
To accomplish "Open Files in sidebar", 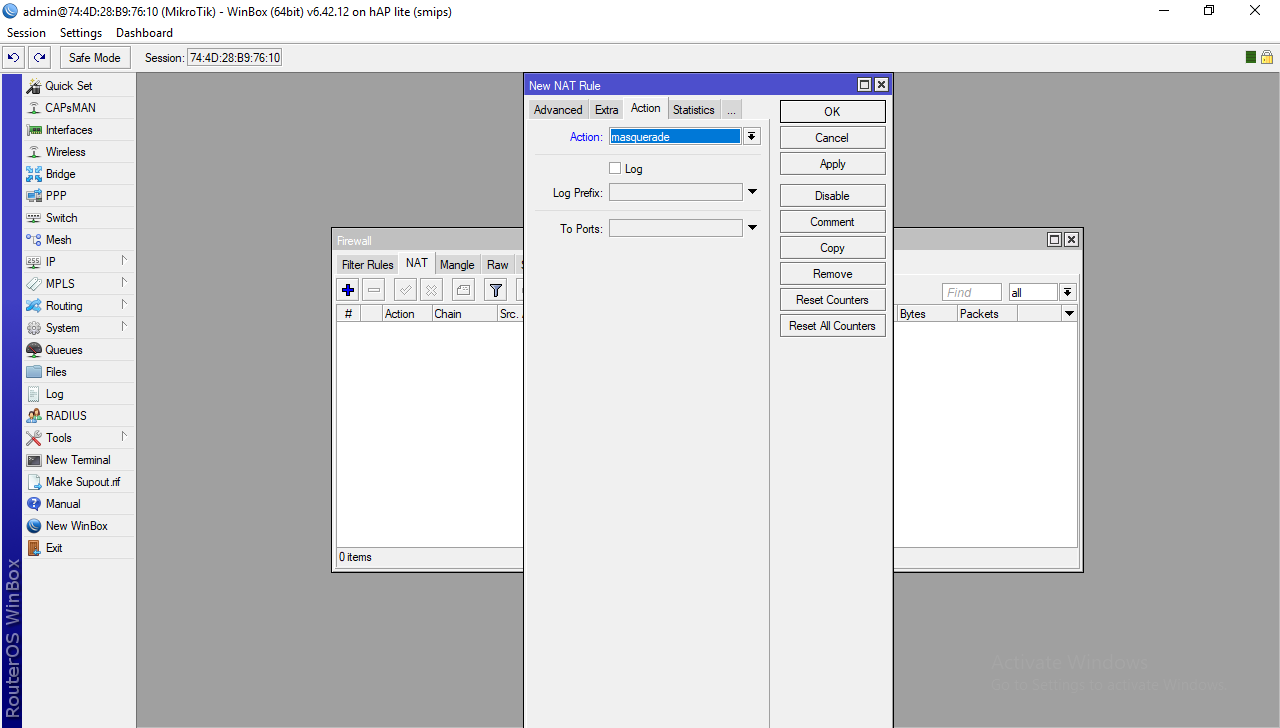I will [79, 372].
